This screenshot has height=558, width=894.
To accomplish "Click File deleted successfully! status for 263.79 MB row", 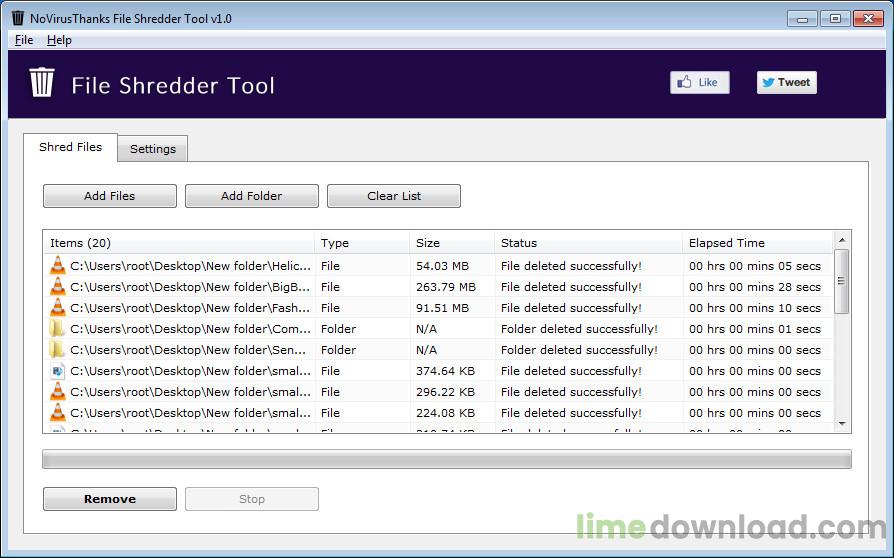I will coord(571,287).
